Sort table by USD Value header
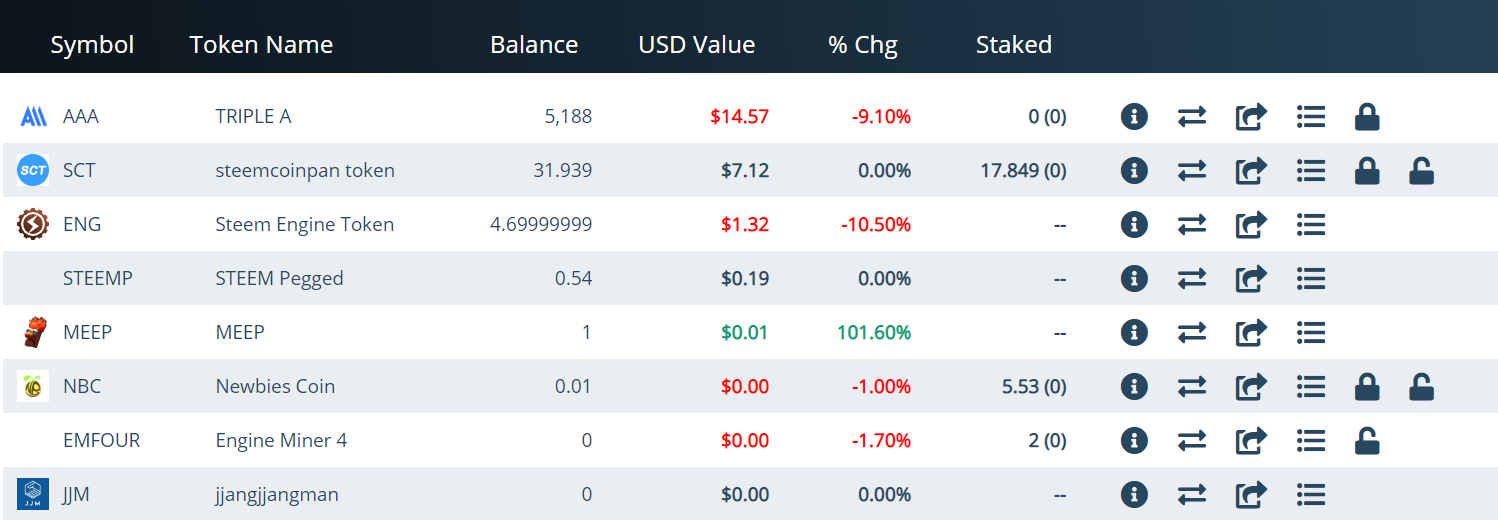Screen dimensions: 1498x520 [697, 45]
